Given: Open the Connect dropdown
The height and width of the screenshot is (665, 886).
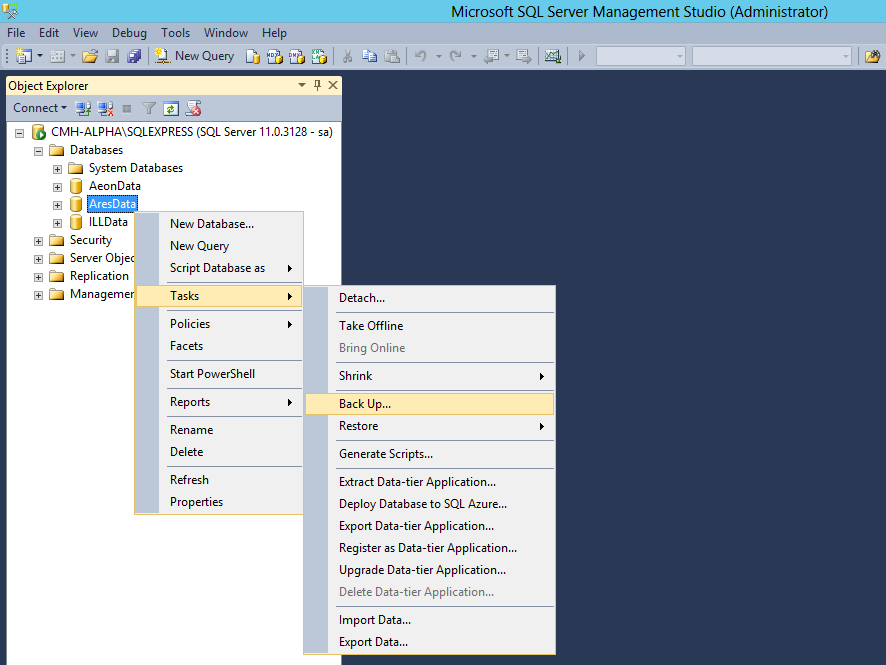Looking at the screenshot, I should [x=39, y=107].
